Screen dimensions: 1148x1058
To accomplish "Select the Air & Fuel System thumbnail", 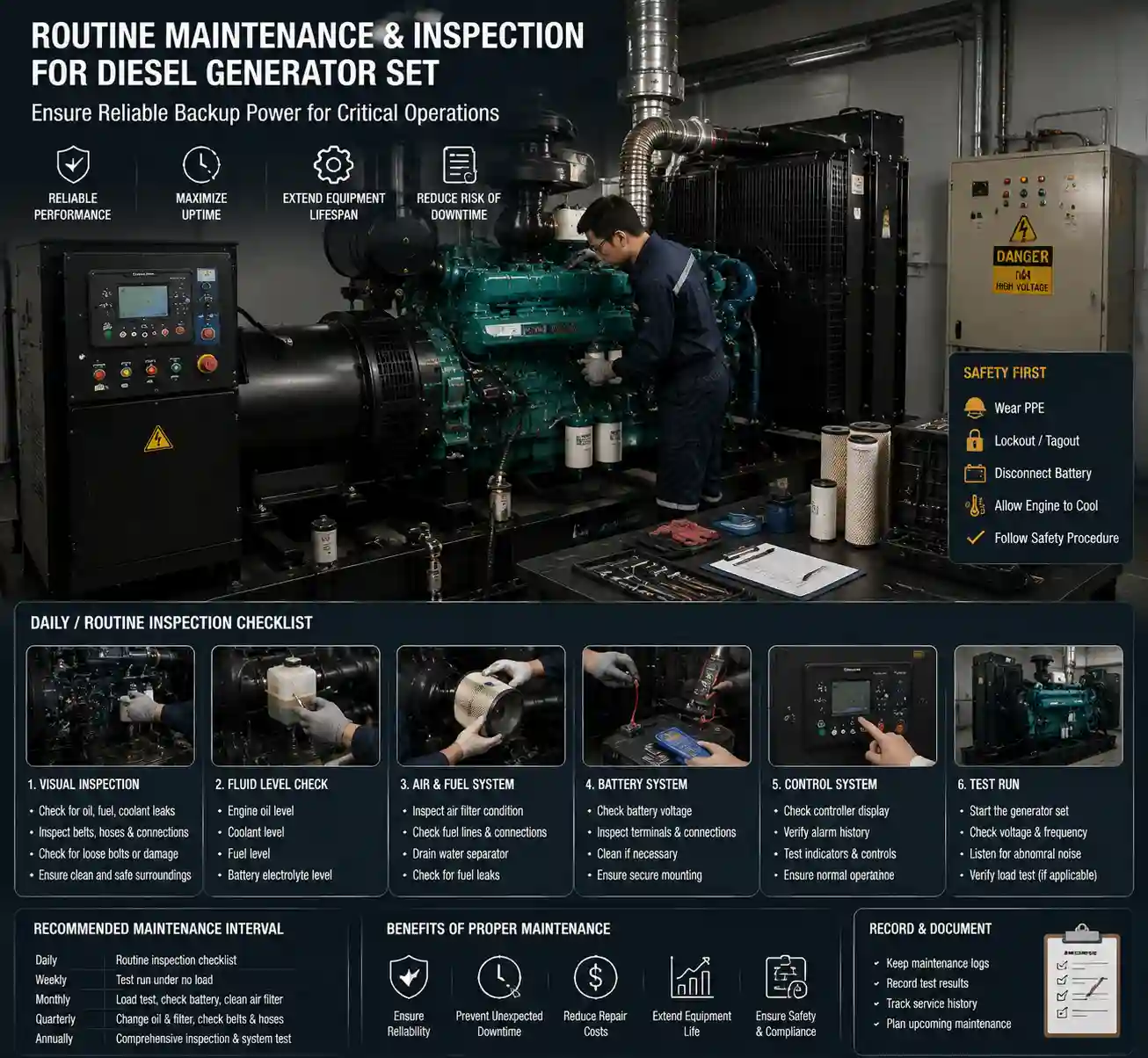I will tap(481, 706).
